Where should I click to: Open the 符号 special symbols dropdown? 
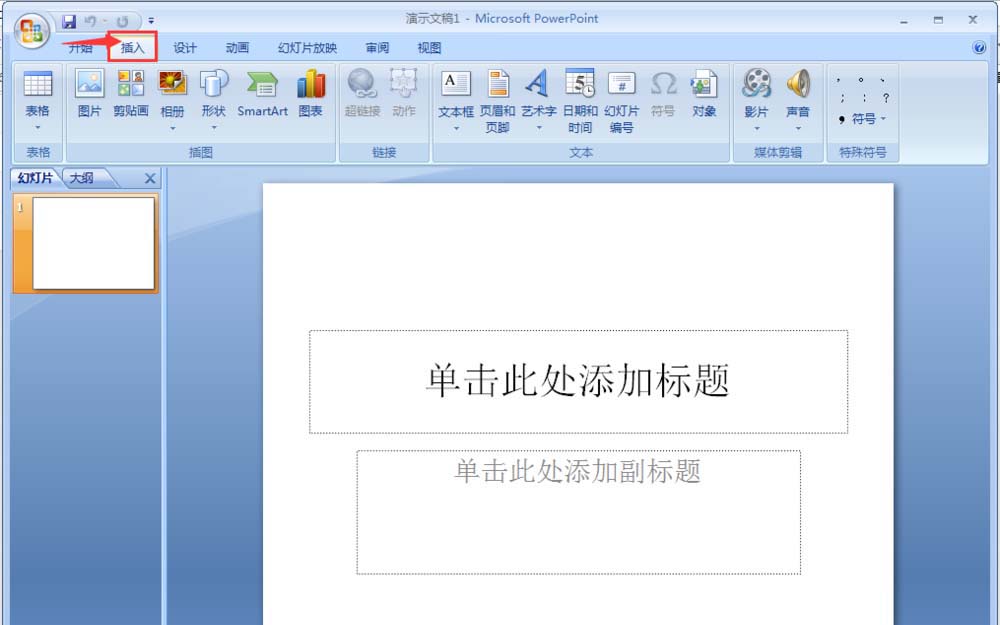pos(863,119)
